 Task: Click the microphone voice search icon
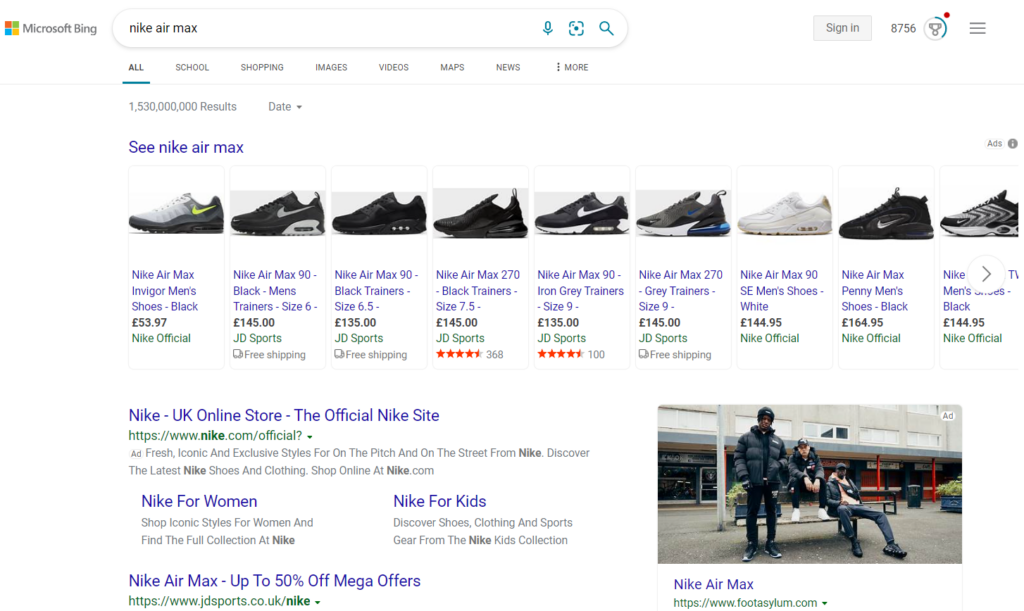click(547, 28)
